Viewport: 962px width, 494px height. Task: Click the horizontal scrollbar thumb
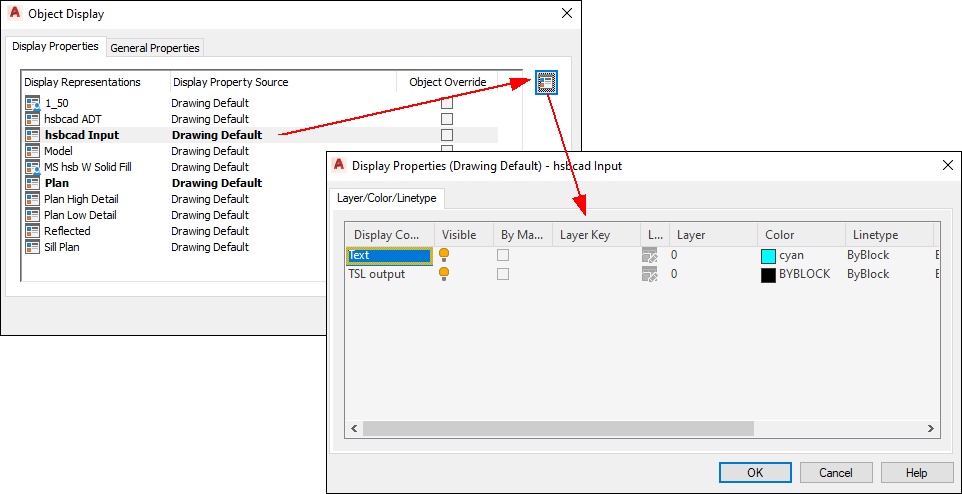(x=558, y=428)
